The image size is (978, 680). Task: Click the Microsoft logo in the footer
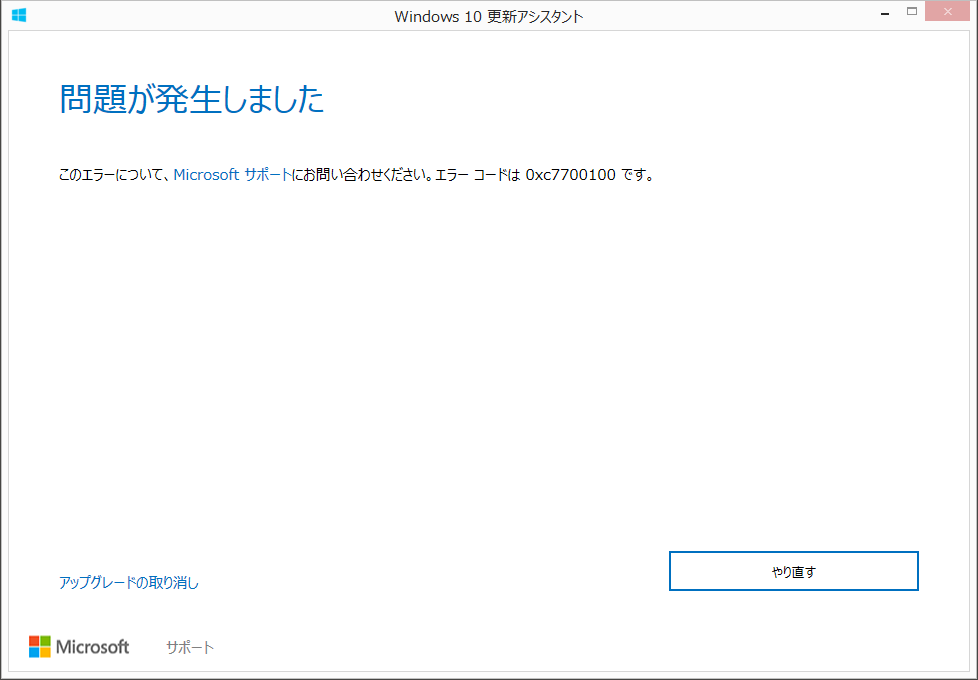[79, 647]
